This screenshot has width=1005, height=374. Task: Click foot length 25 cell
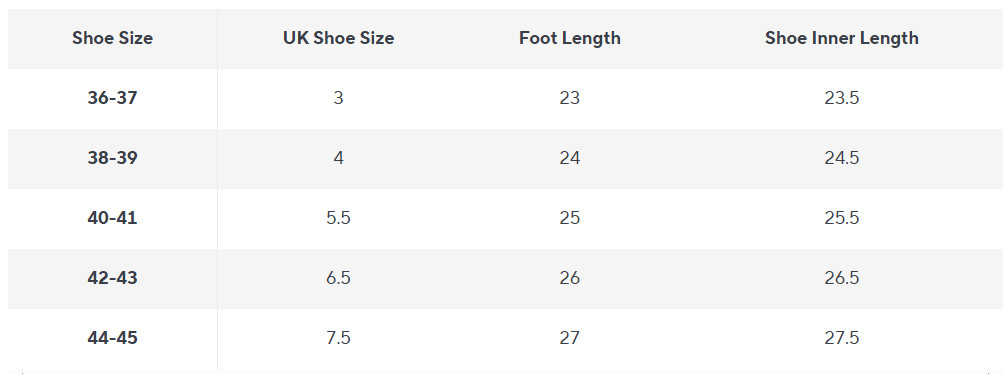coord(570,218)
